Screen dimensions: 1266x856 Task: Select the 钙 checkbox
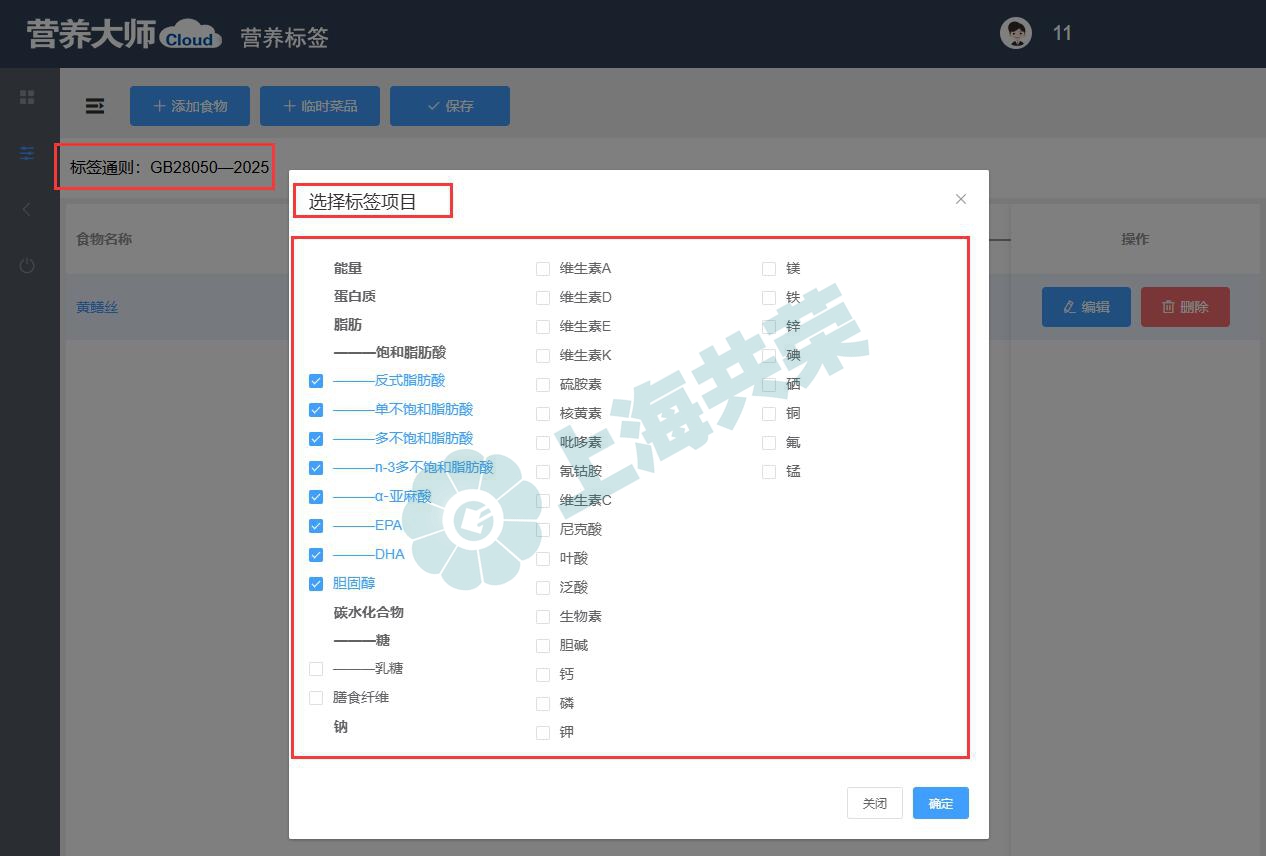click(x=543, y=675)
